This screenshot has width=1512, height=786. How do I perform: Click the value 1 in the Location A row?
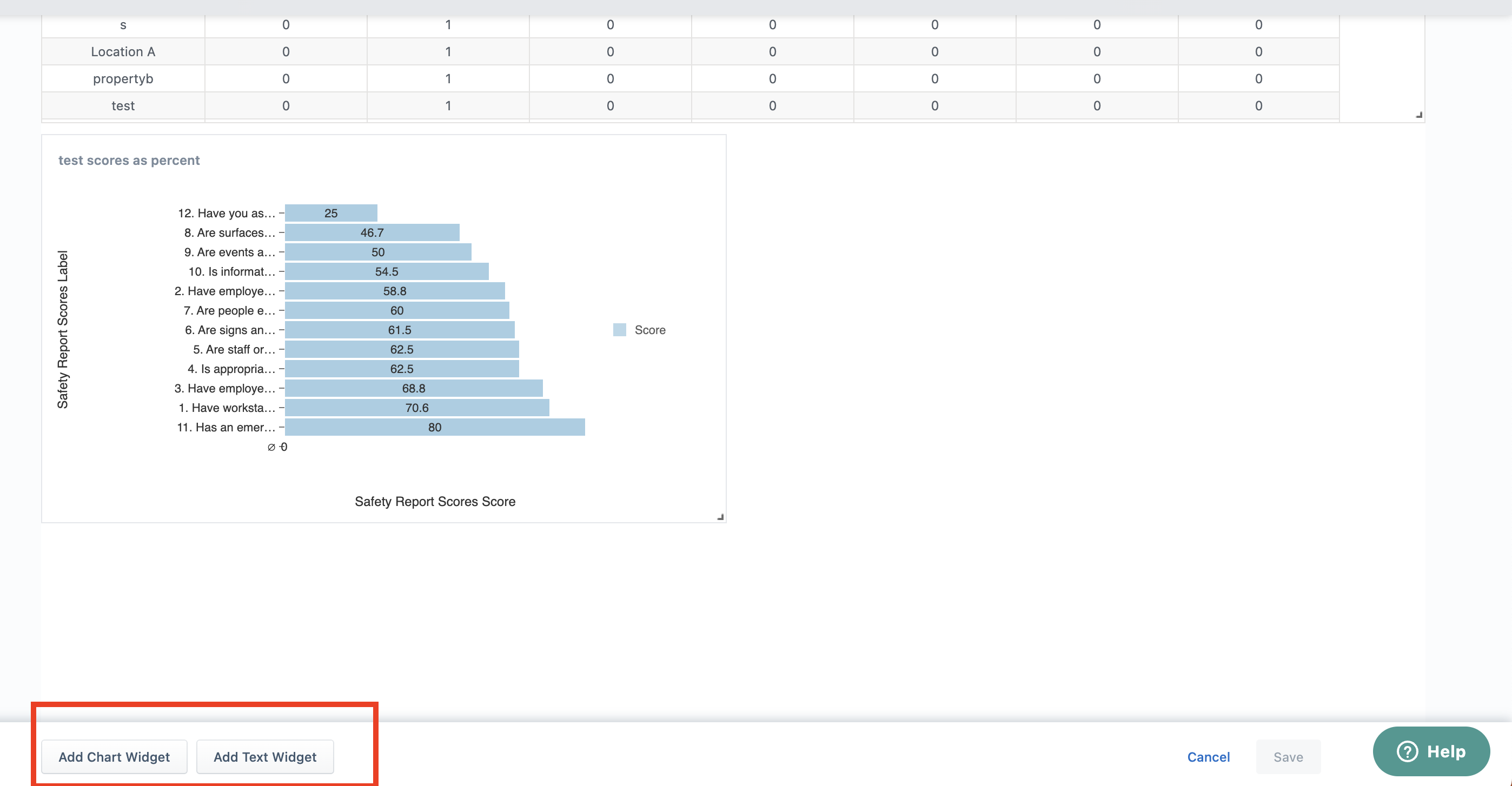tap(448, 51)
